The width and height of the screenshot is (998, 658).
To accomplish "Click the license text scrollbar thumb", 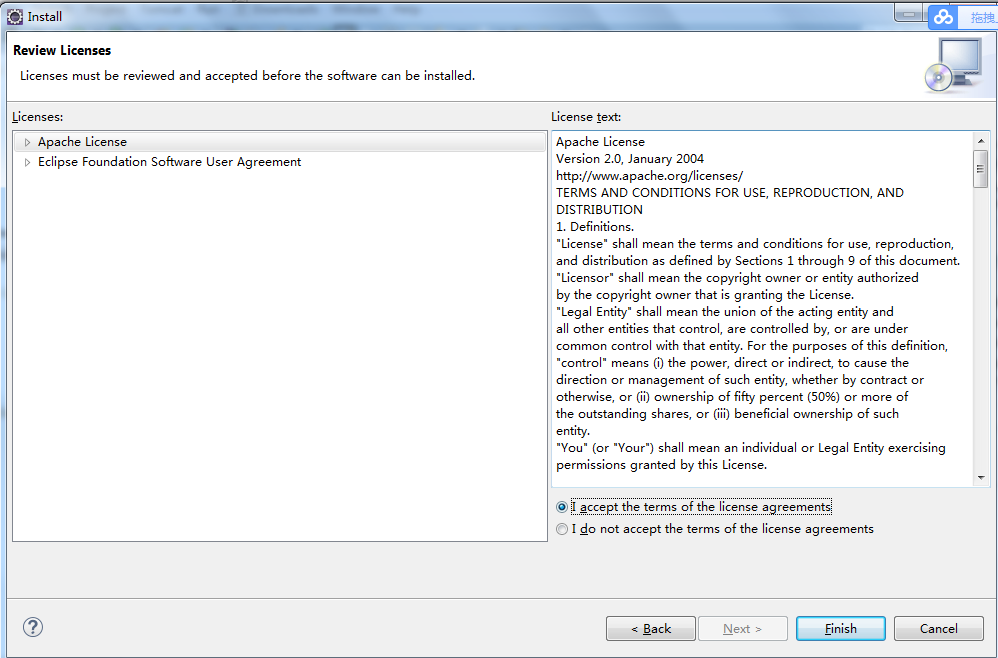I will click(x=981, y=169).
